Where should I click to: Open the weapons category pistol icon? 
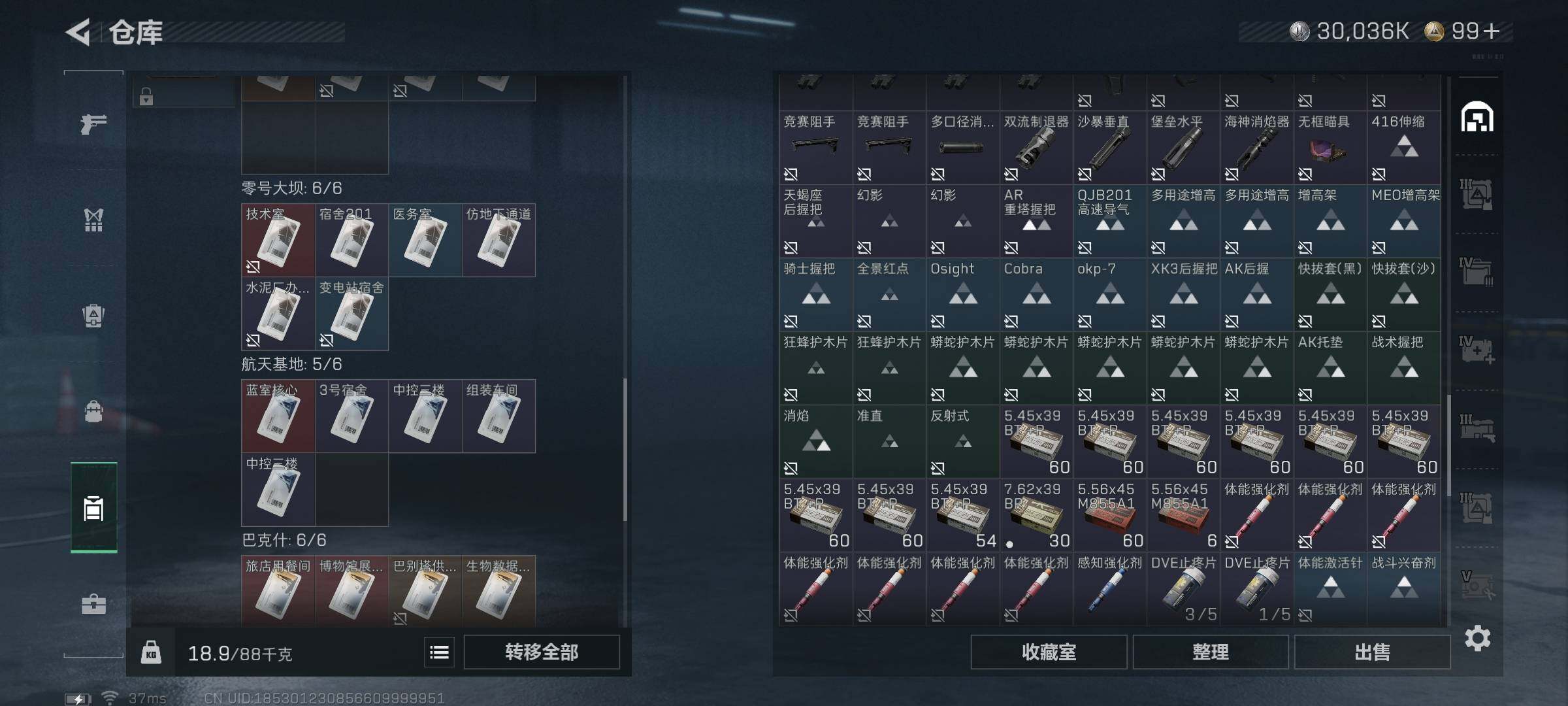point(93,123)
